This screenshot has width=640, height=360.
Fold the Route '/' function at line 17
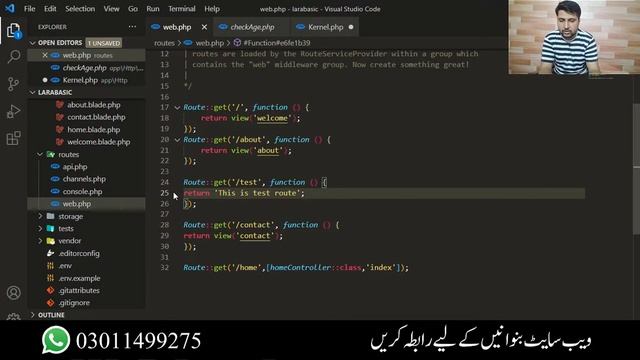(x=177, y=108)
